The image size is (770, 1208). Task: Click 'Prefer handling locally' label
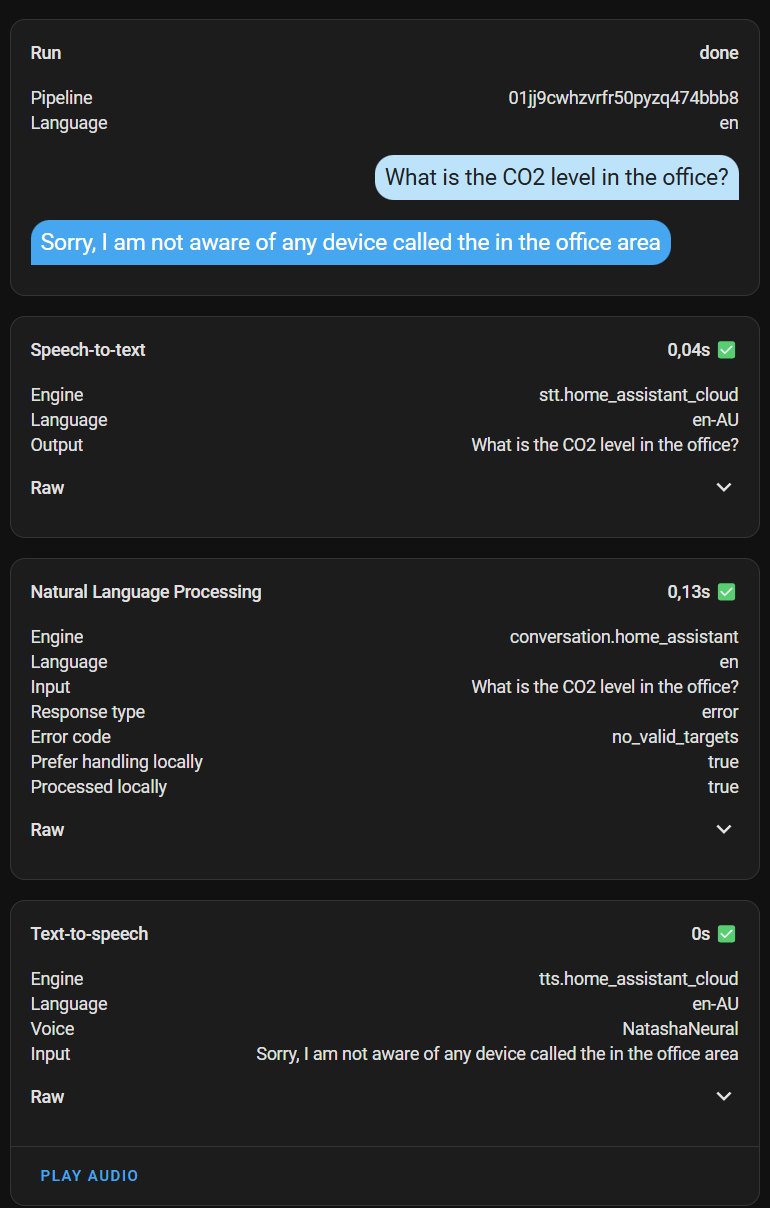(117, 762)
